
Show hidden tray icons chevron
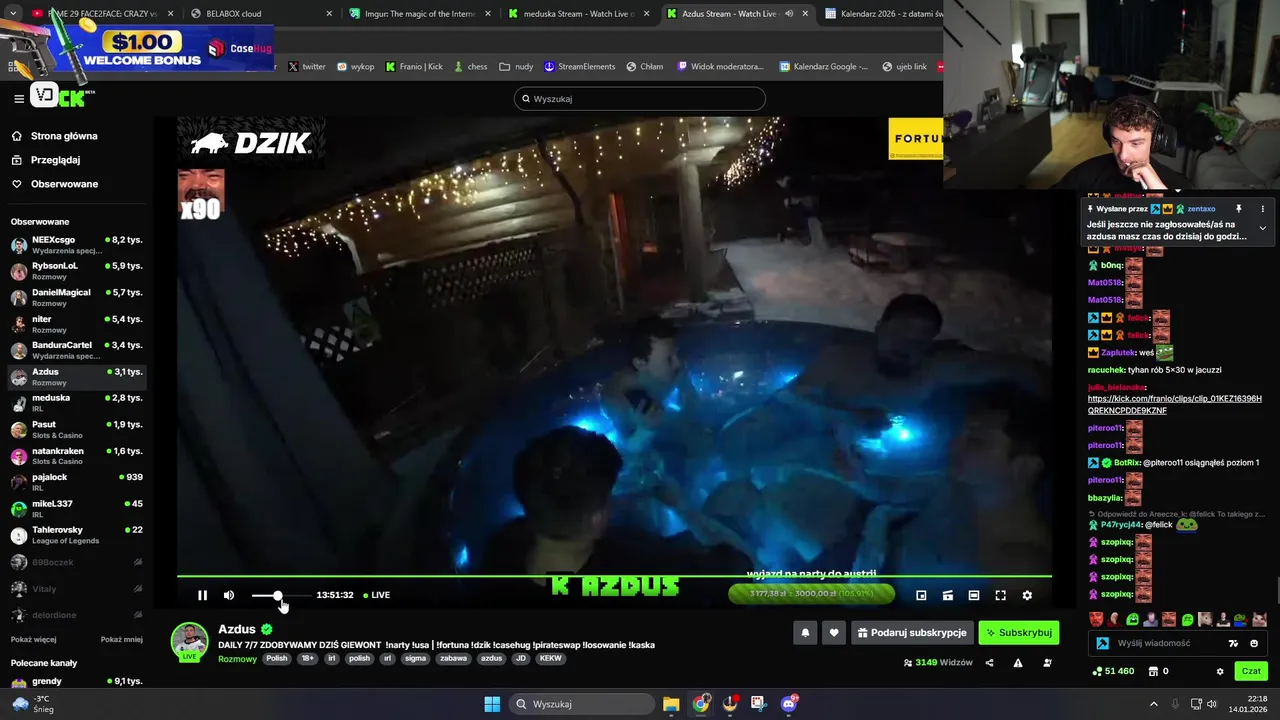pos(1153,704)
